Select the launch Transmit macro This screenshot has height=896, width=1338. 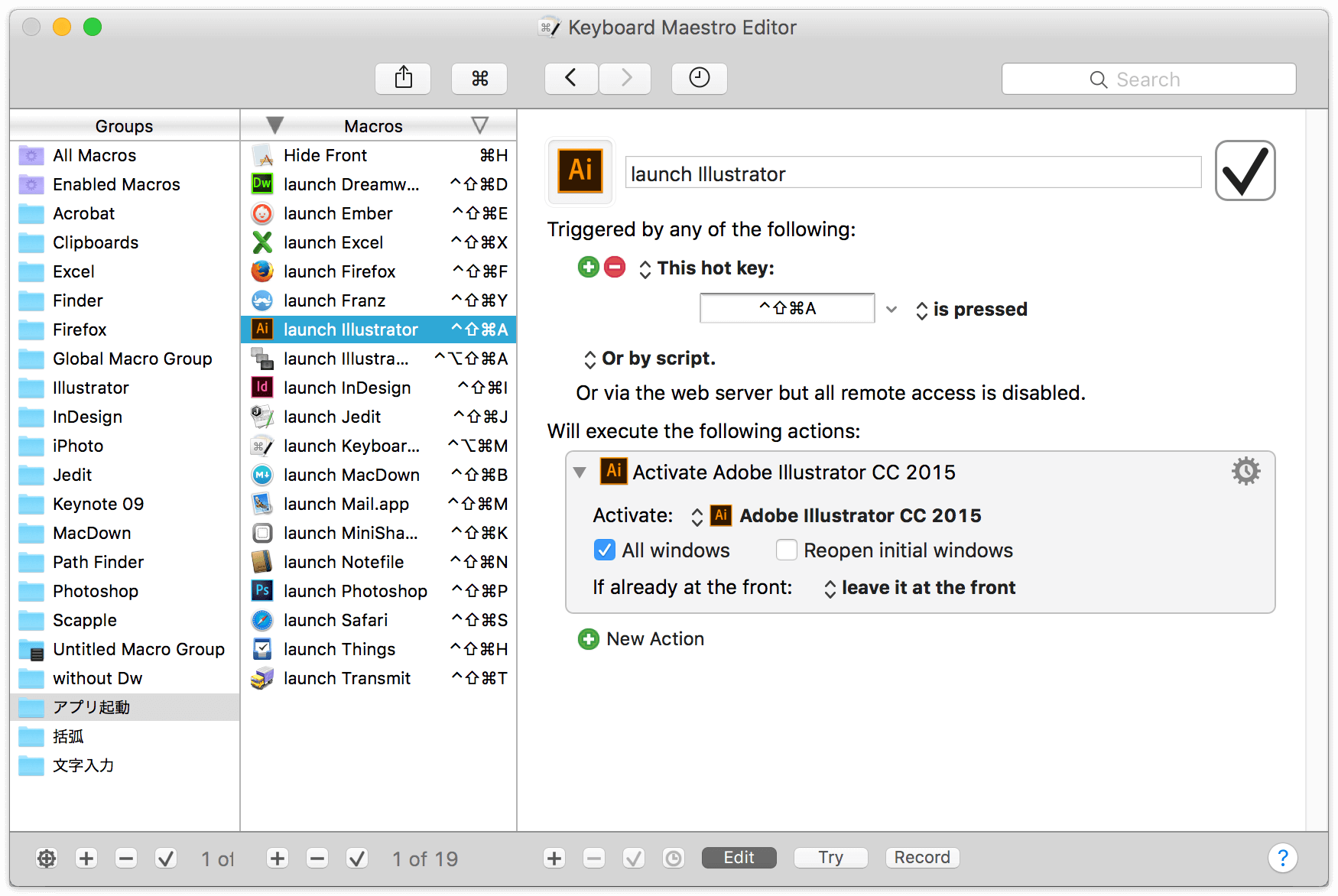point(378,678)
